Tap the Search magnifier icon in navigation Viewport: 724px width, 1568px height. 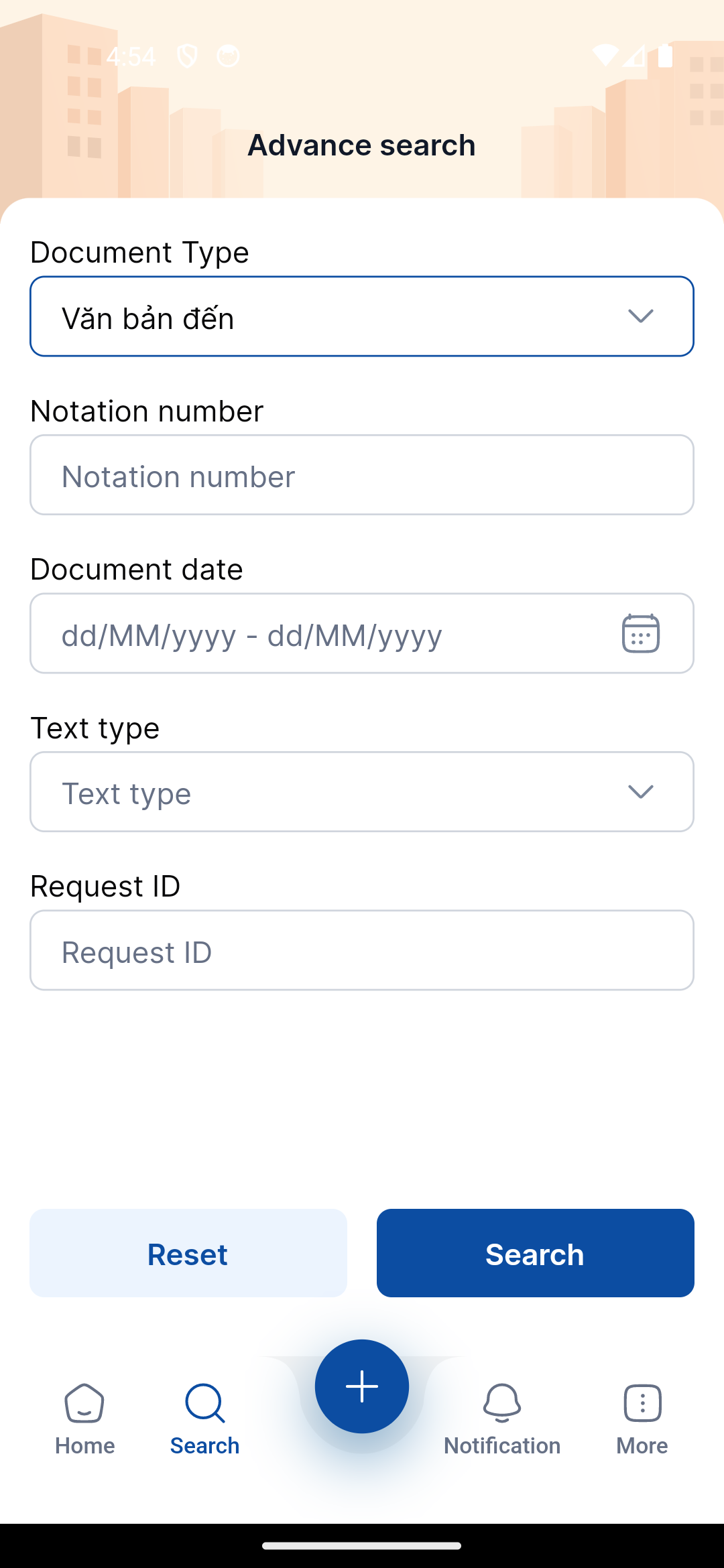point(204,1402)
